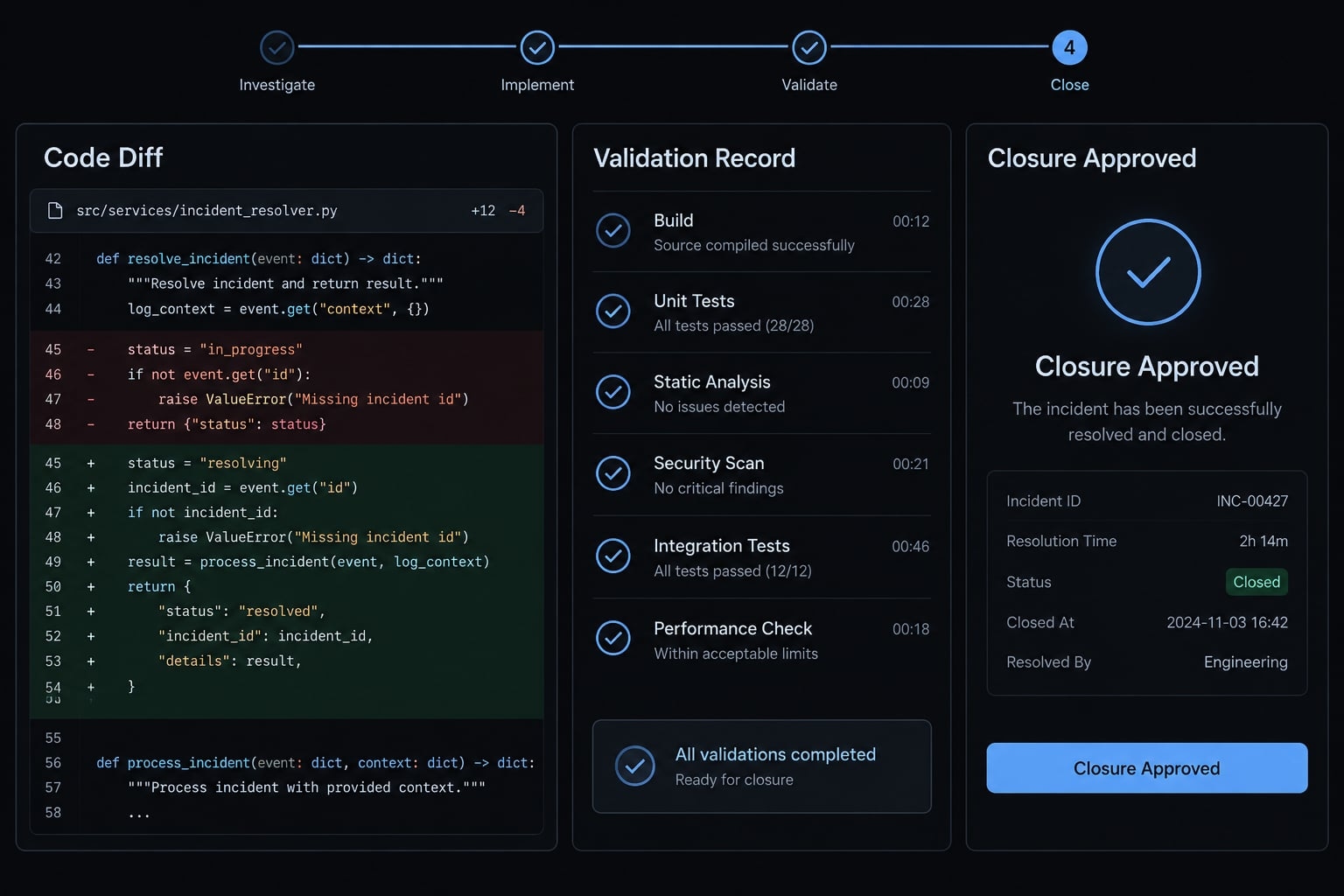Click Build duration 00:12
Viewport: 1344px width, 896px height.
point(911,221)
